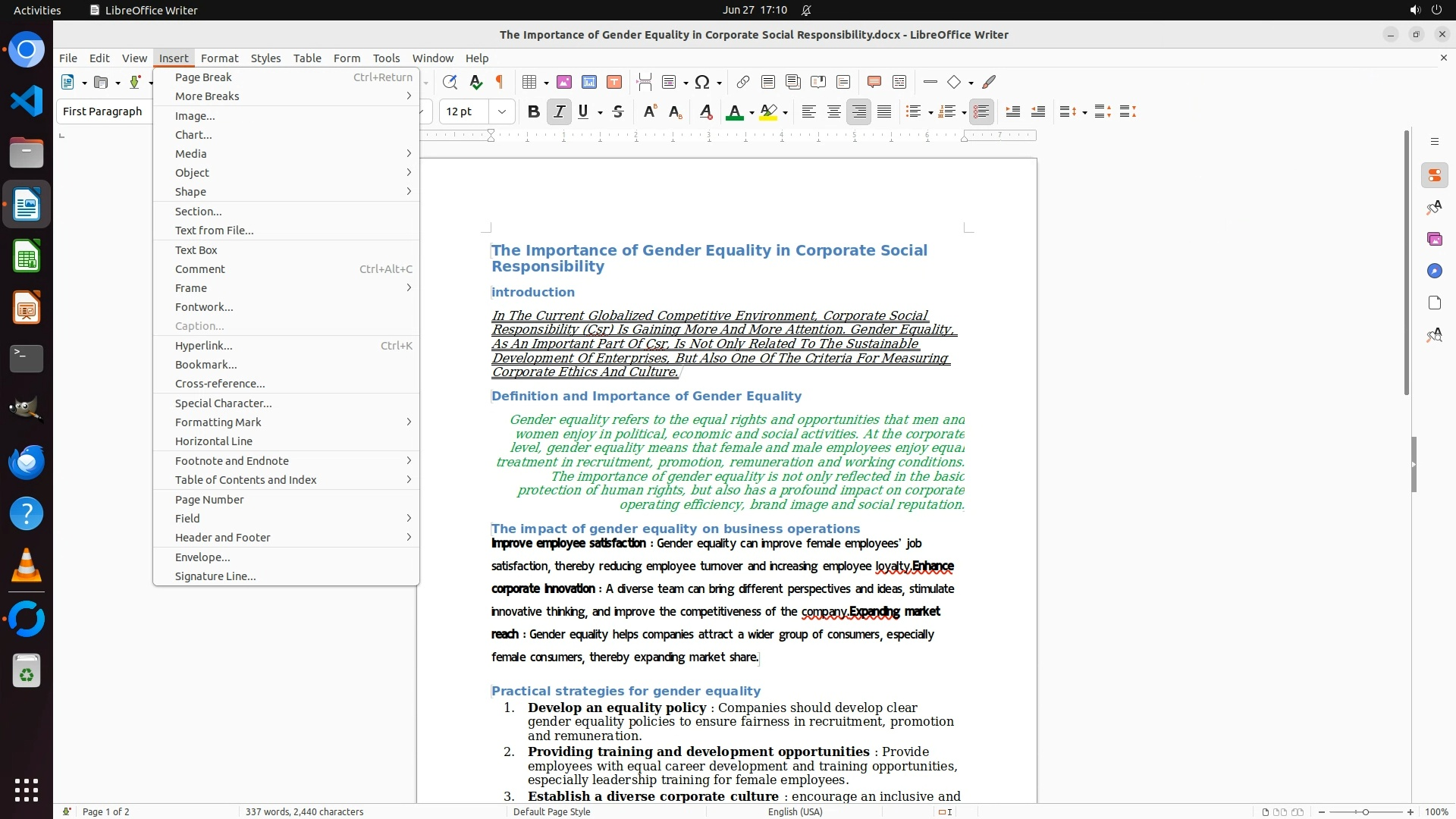Click the Insert Table toolbar icon
This screenshot has height=819, width=1456.
(x=529, y=82)
